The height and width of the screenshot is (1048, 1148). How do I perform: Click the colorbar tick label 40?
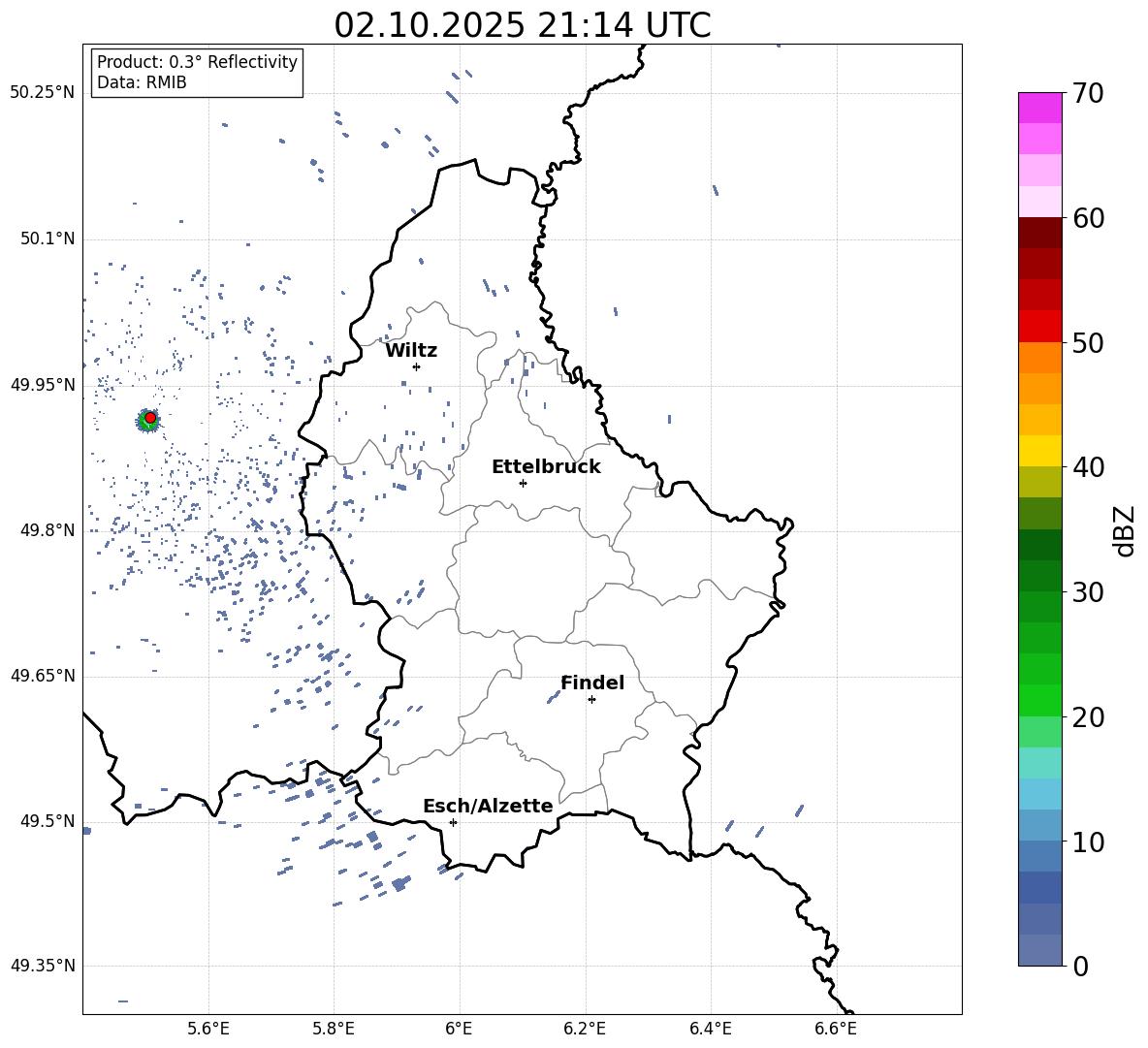pos(1088,467)
